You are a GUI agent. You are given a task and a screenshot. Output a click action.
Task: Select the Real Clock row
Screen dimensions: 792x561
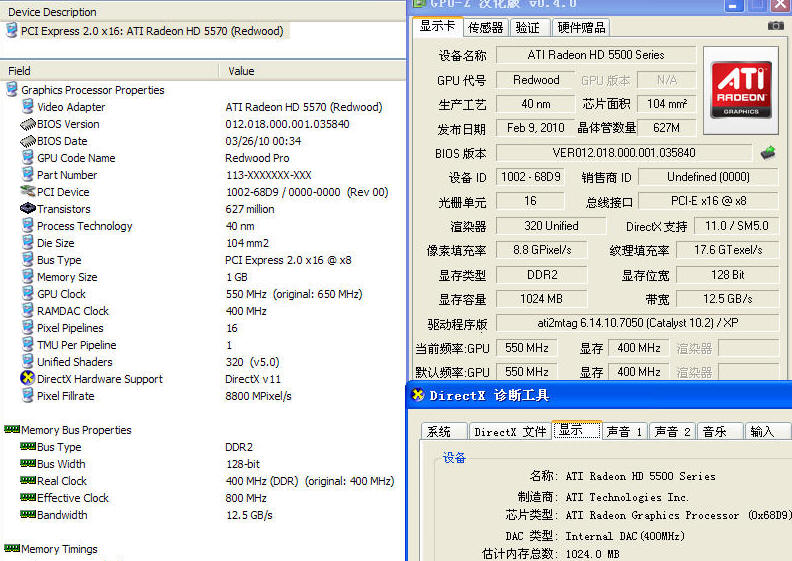pos(203,481)
